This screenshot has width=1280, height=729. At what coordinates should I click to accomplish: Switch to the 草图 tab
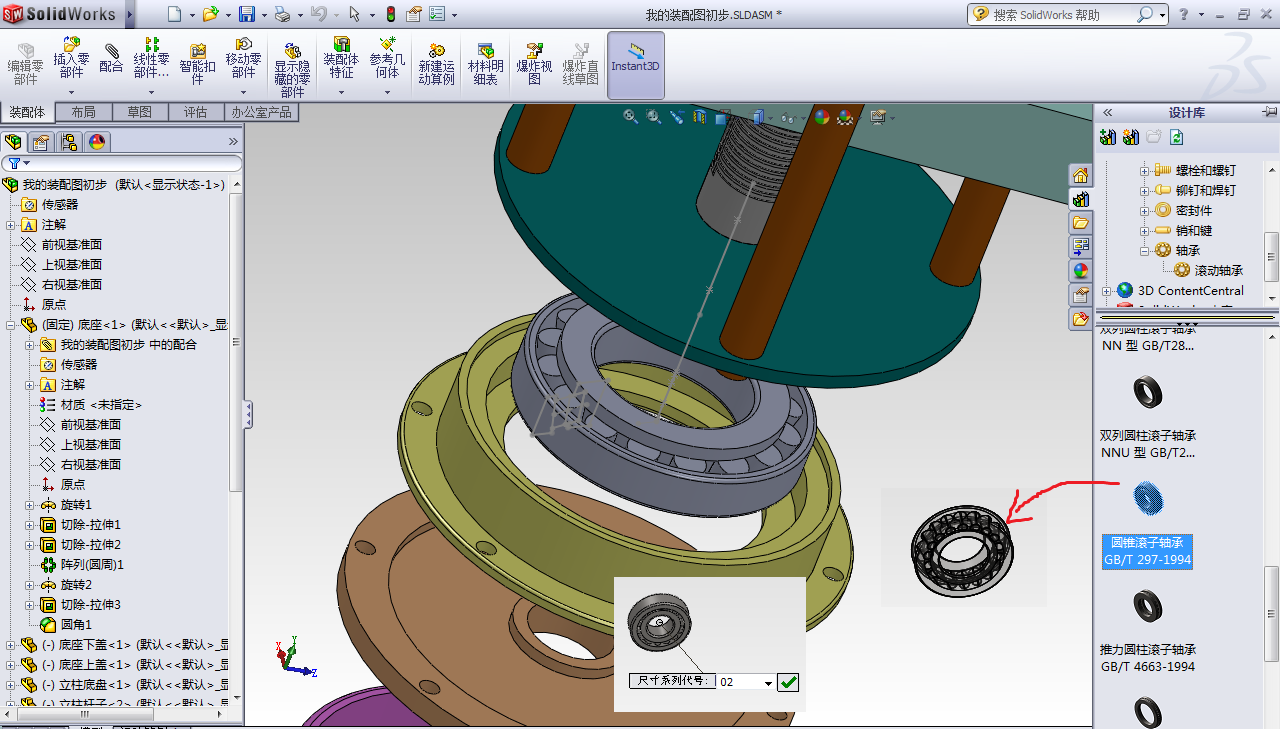140,112
